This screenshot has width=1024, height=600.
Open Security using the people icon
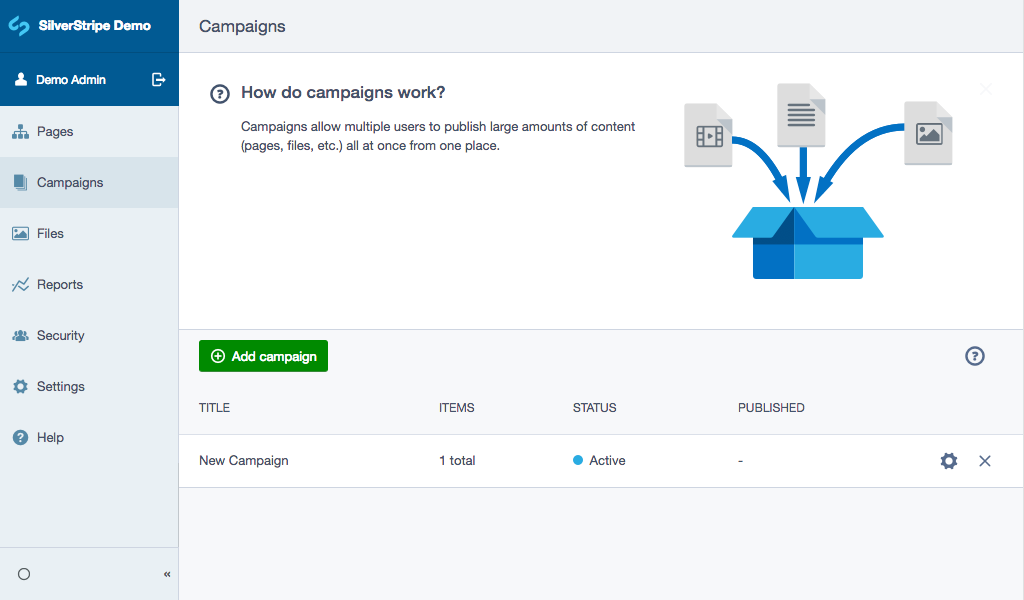click(x=22, y=335)
